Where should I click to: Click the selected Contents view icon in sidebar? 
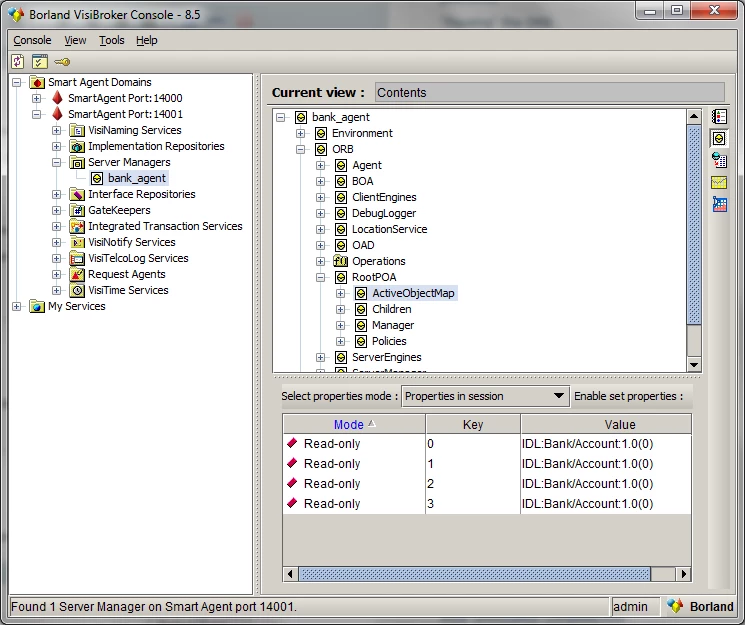click(719, 138)
